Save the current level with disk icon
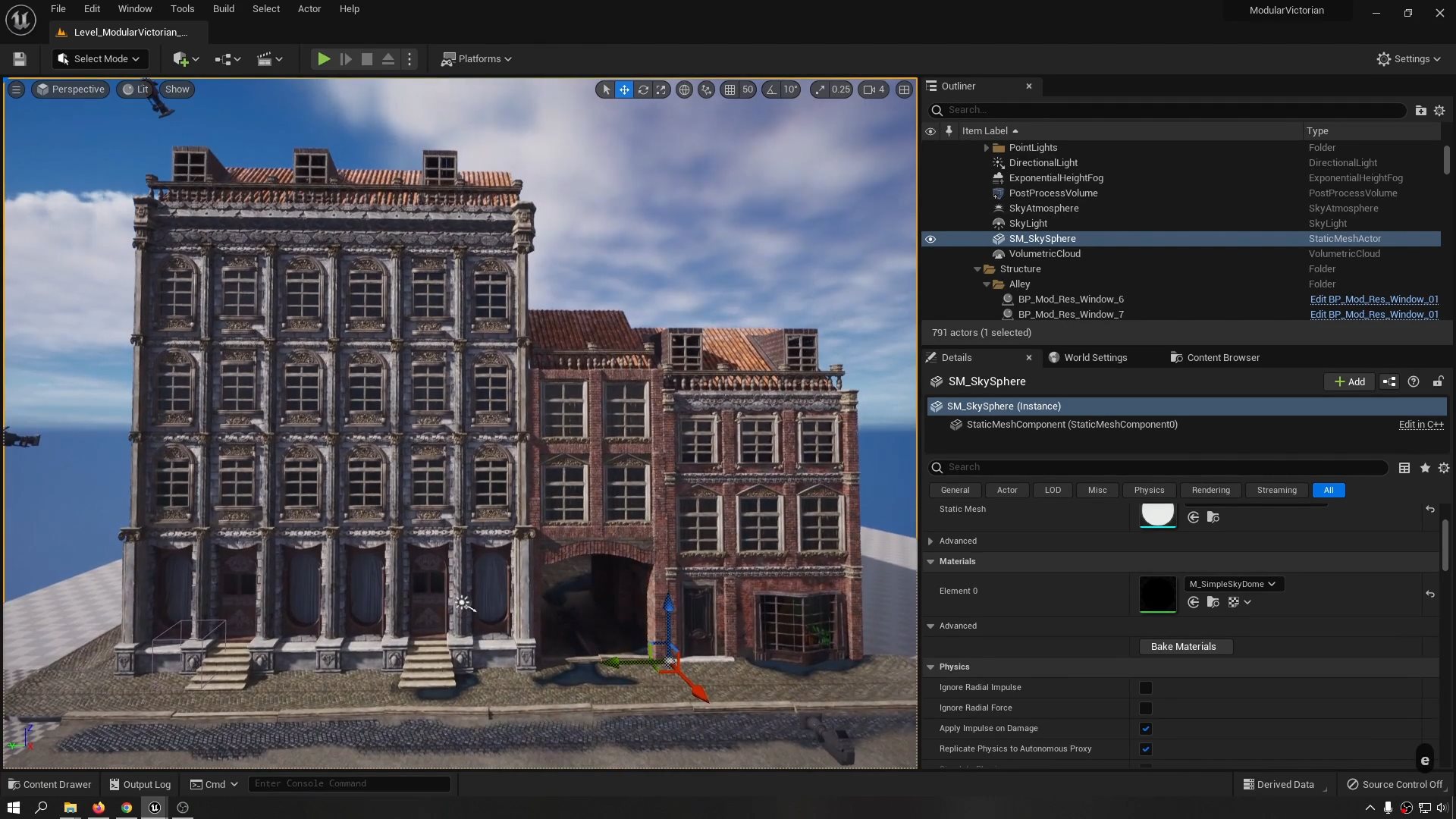This screenshot has height=819, width=1456. click(x=20, y=59)
